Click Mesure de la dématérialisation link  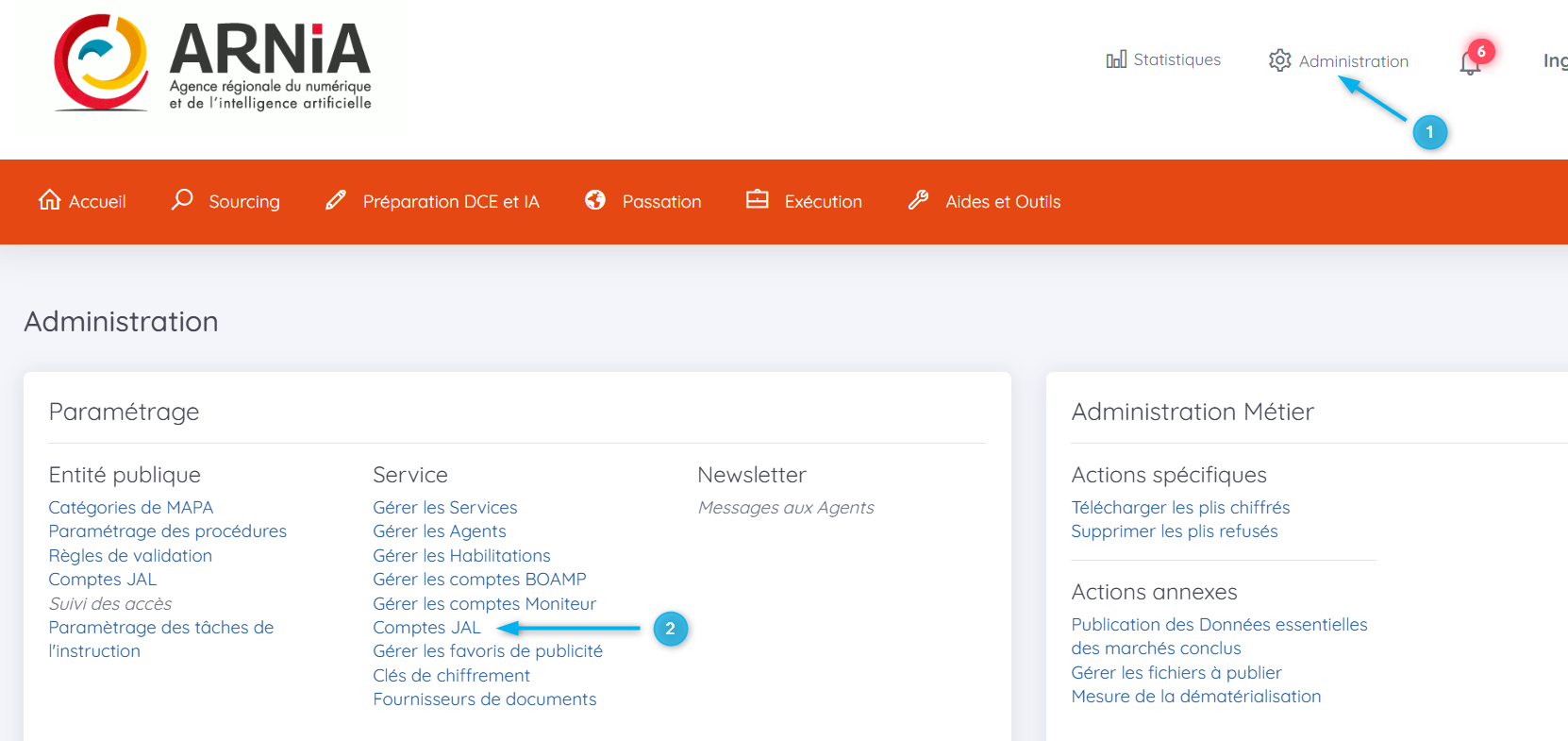pos(1195,697)
